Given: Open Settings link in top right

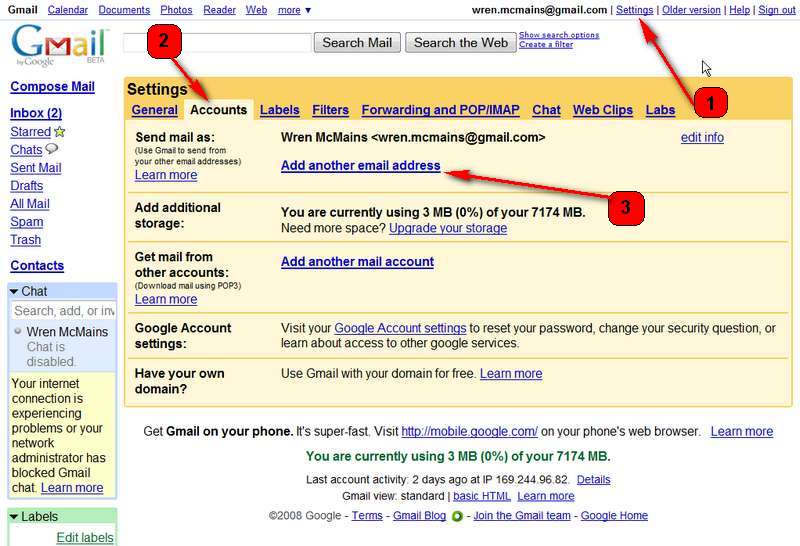Looking at the screenshot, I should pos(634,10).
